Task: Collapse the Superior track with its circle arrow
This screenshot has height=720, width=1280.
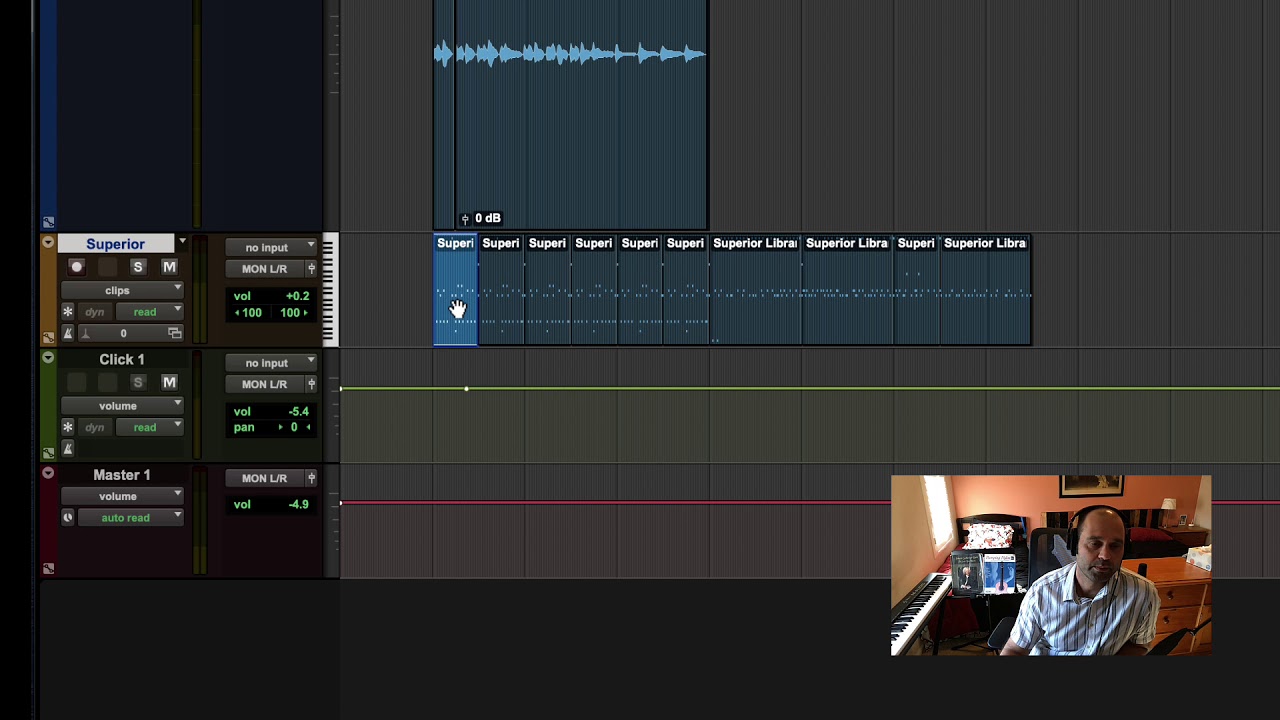Action: click(48, 242)
